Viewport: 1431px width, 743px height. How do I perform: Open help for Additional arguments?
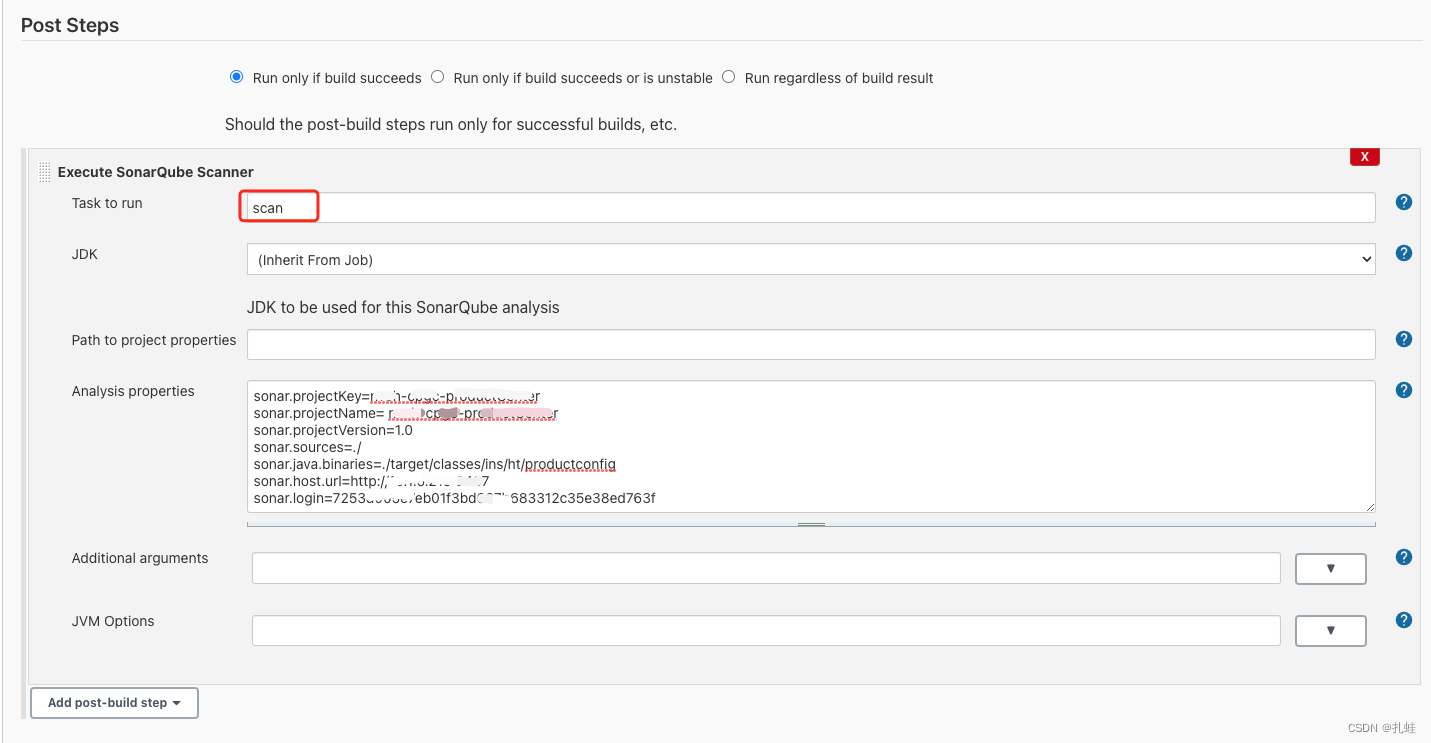(1403, 557)
